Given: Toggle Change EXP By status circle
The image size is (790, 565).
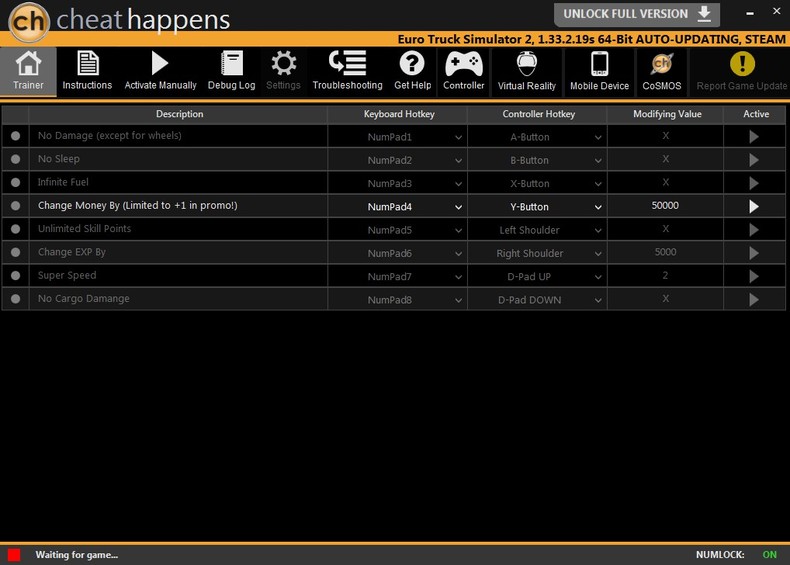Looking at the screenshot, I should pyautogui.click(x=16, y=252).
